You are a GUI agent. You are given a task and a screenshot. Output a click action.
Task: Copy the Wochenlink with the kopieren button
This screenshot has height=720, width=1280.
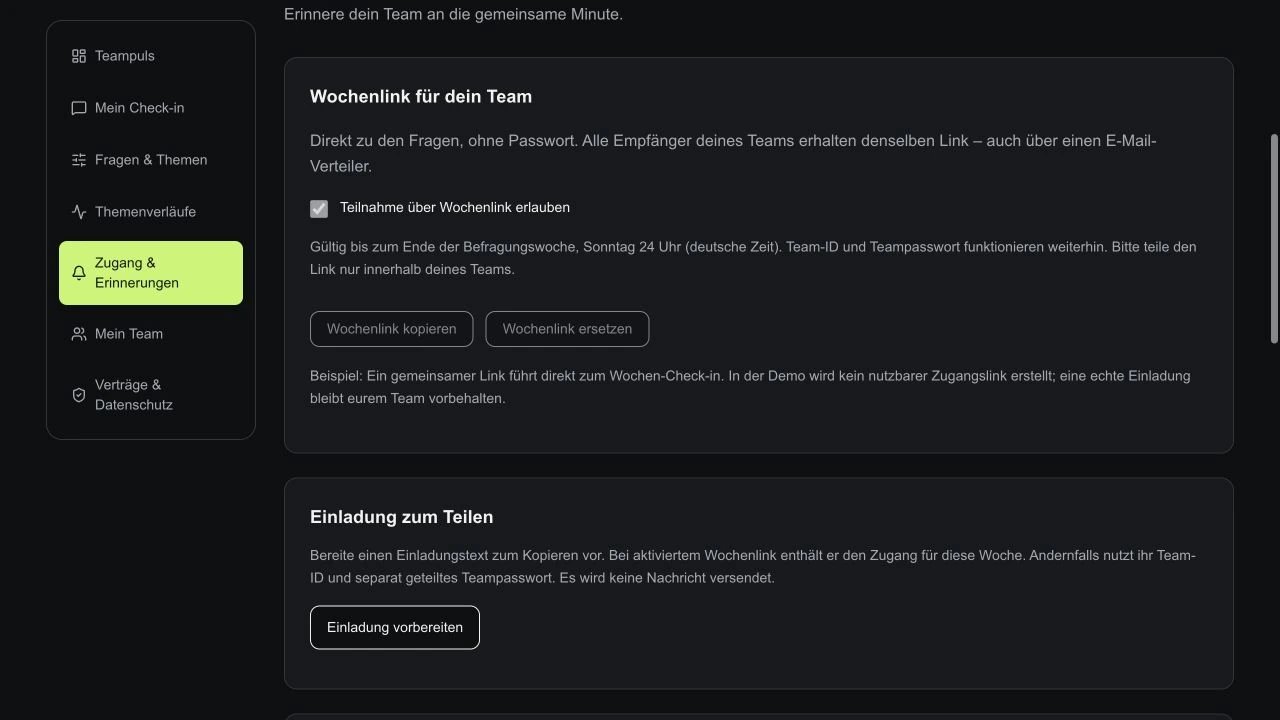392,329
